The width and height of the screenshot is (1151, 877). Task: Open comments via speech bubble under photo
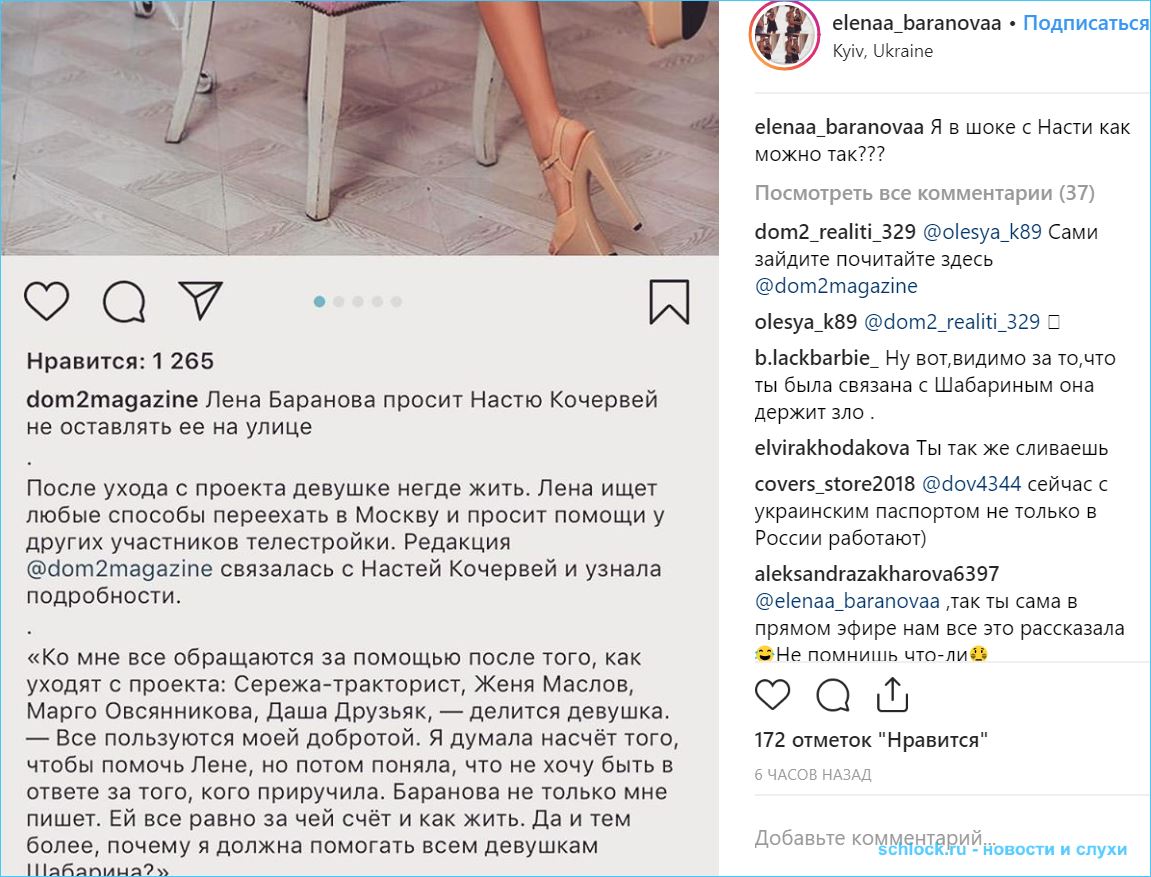pos(124,301)
